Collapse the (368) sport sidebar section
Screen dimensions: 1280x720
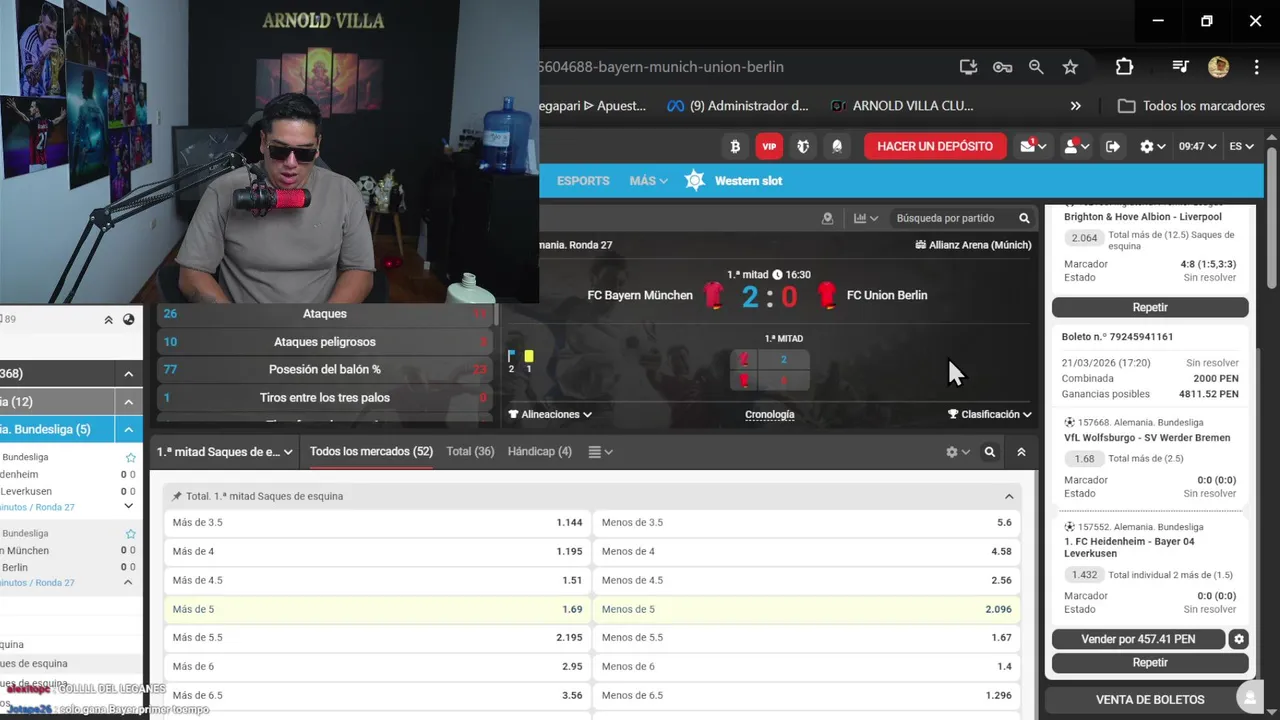129,374
